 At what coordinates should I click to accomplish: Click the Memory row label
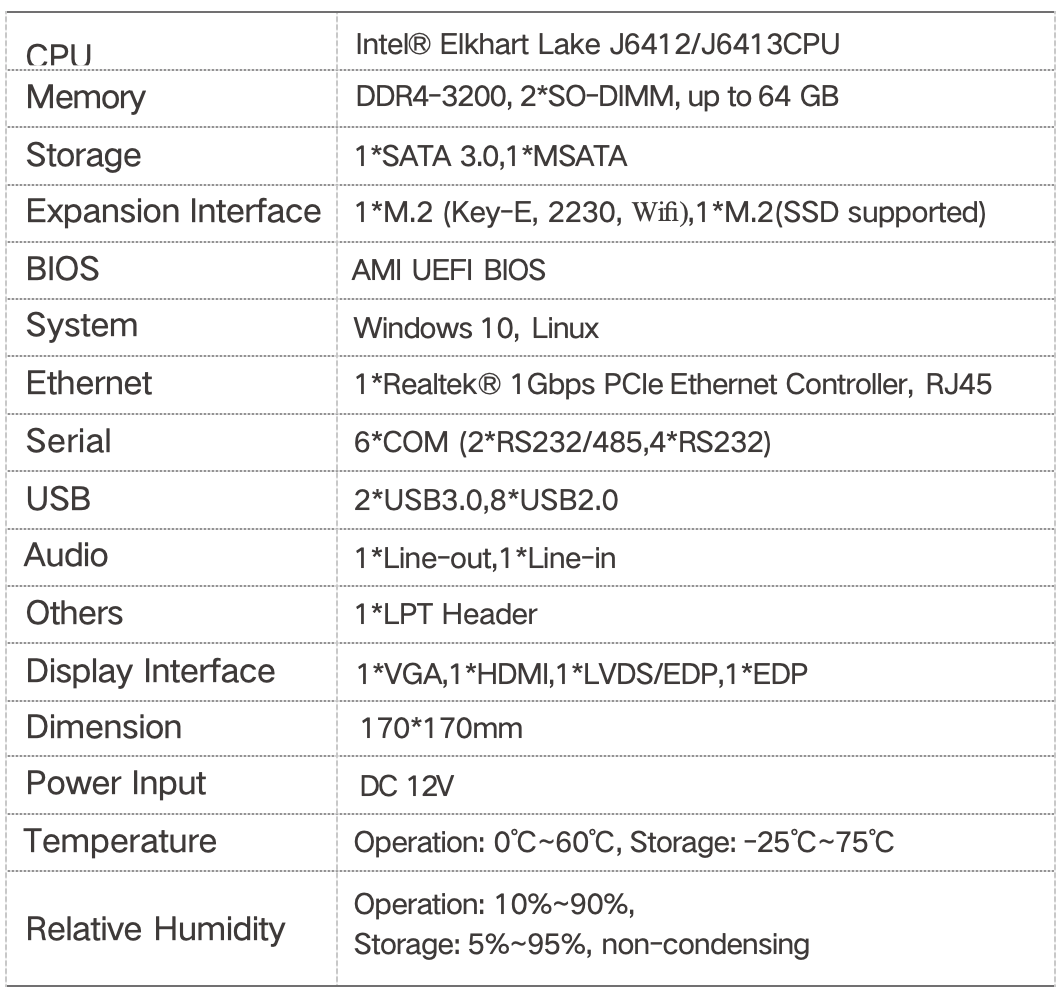(x=85, y=99)
